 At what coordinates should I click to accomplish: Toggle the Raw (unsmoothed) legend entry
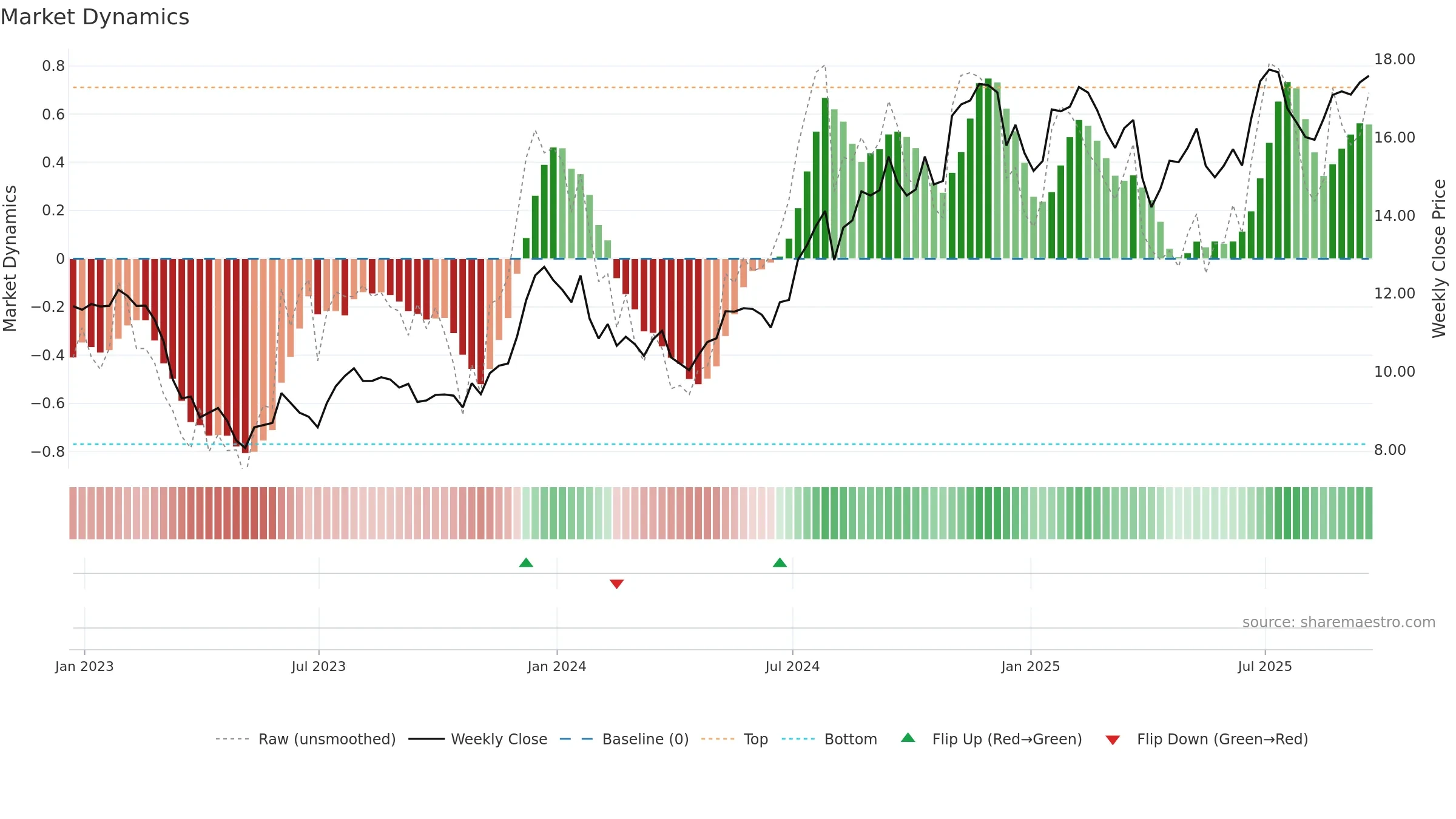point(305,739)
